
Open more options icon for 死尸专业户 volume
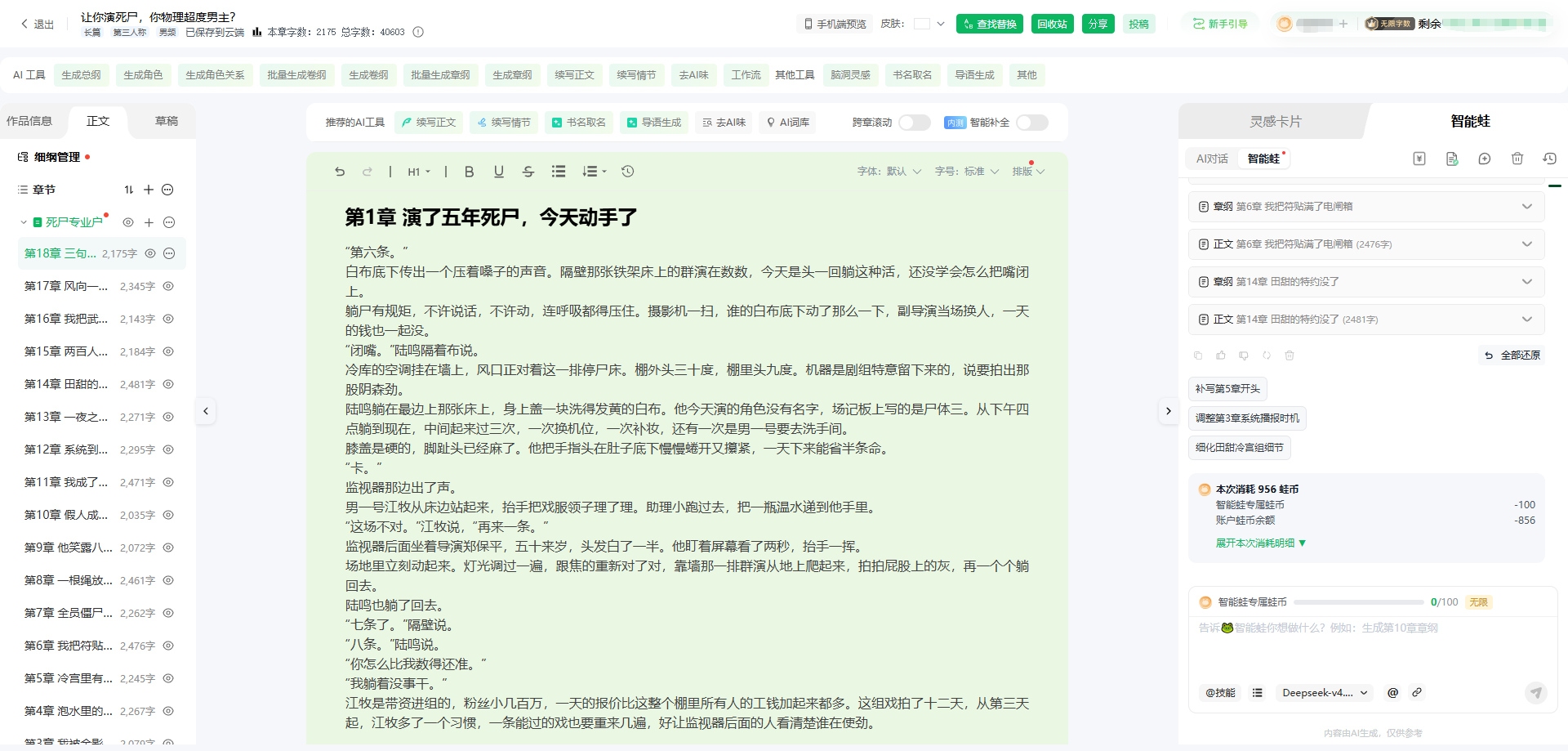pyautogui.click(x=169, y=222)
